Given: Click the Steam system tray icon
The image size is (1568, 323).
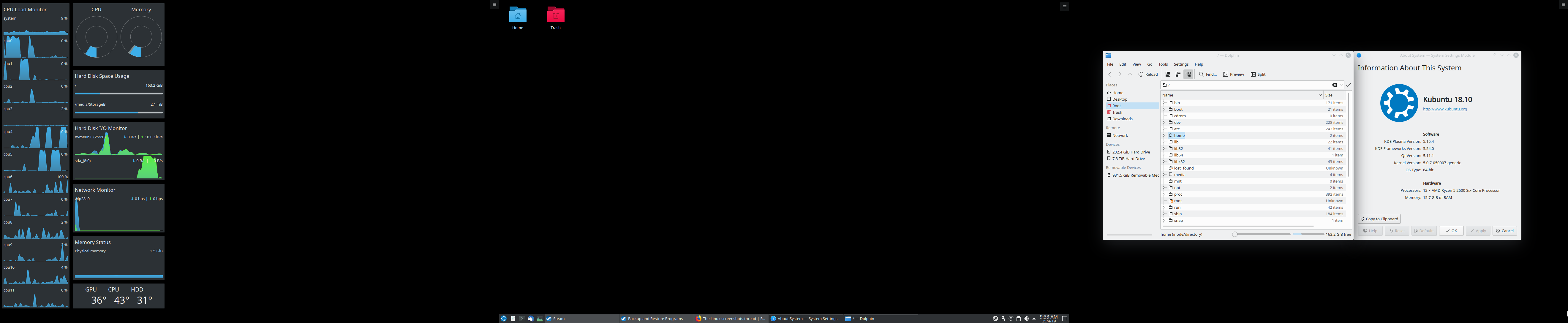Looking at the screenshot, I should [995, 319].
